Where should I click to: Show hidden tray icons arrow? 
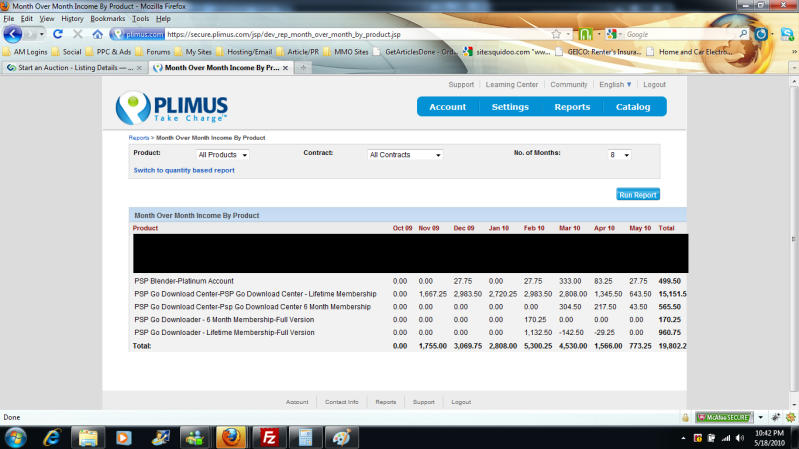pos(683,438)
